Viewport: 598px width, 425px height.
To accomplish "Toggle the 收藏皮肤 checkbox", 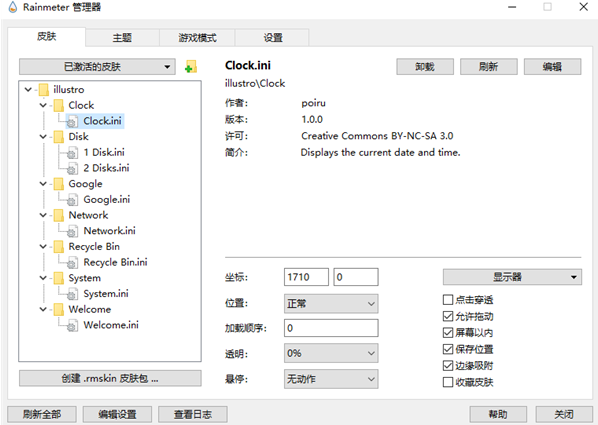I will (x=448, y=382).
